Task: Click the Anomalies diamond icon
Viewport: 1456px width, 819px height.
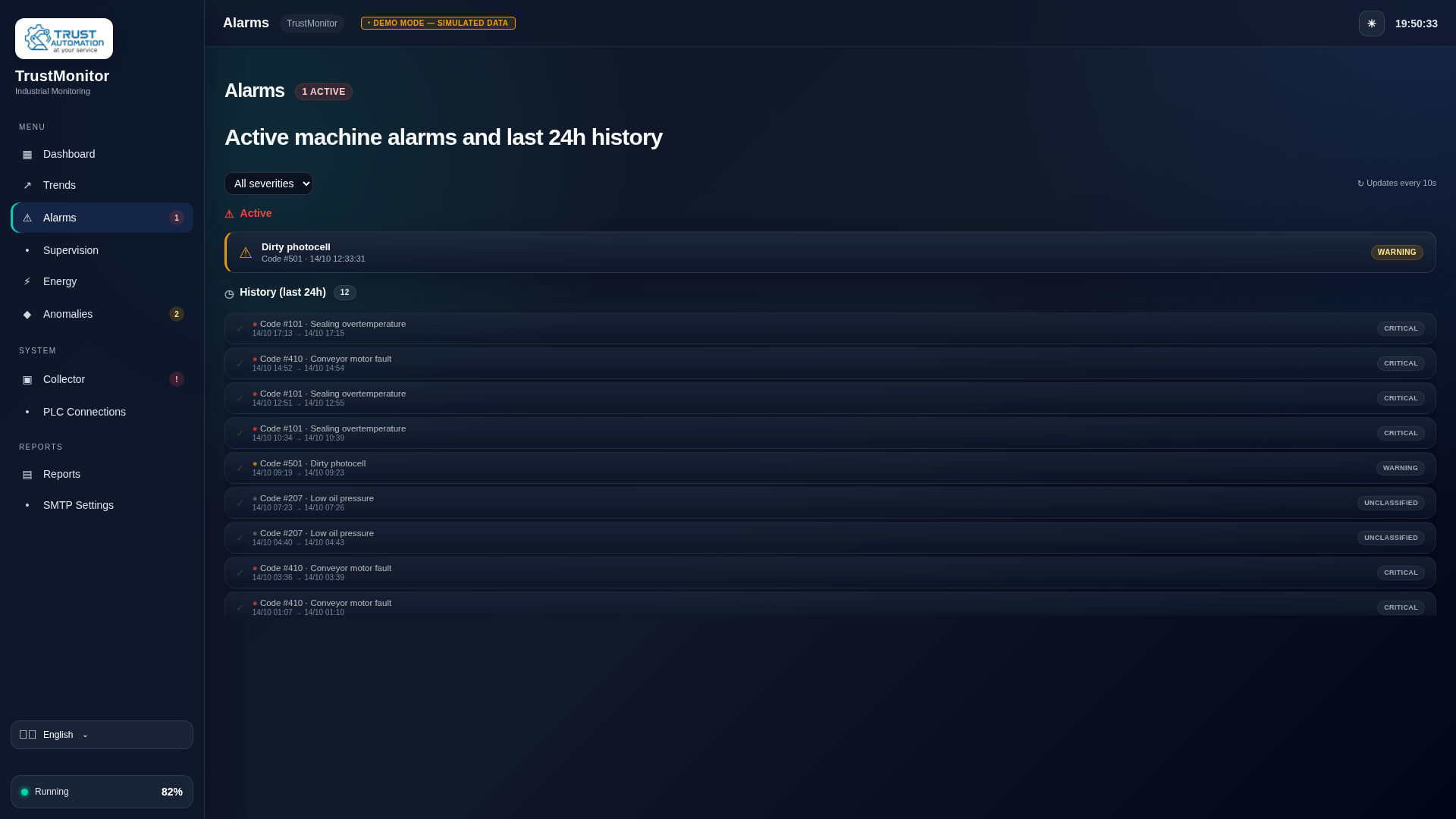Action: pyautogui.click(x=27, y=315)
